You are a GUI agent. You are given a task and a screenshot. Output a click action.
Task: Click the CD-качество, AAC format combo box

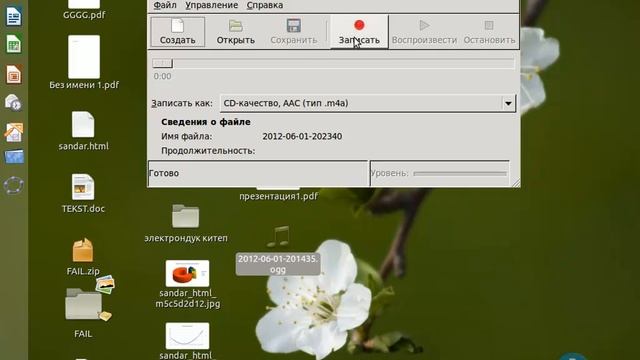pyautogui.click(x=368, y=103)
